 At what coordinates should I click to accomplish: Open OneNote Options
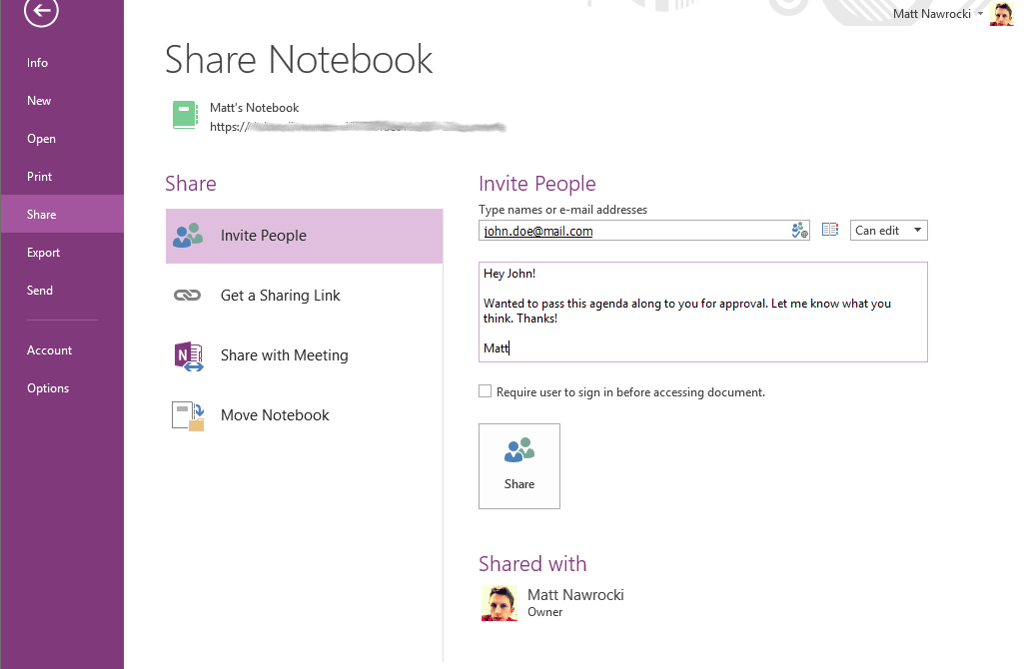click(x=48, y=388)
